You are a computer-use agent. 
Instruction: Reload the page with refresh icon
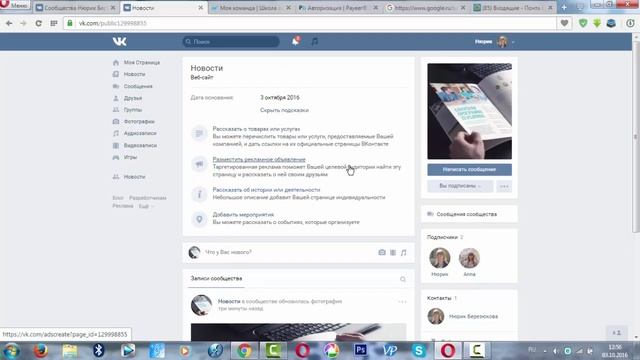coord(38,23)
